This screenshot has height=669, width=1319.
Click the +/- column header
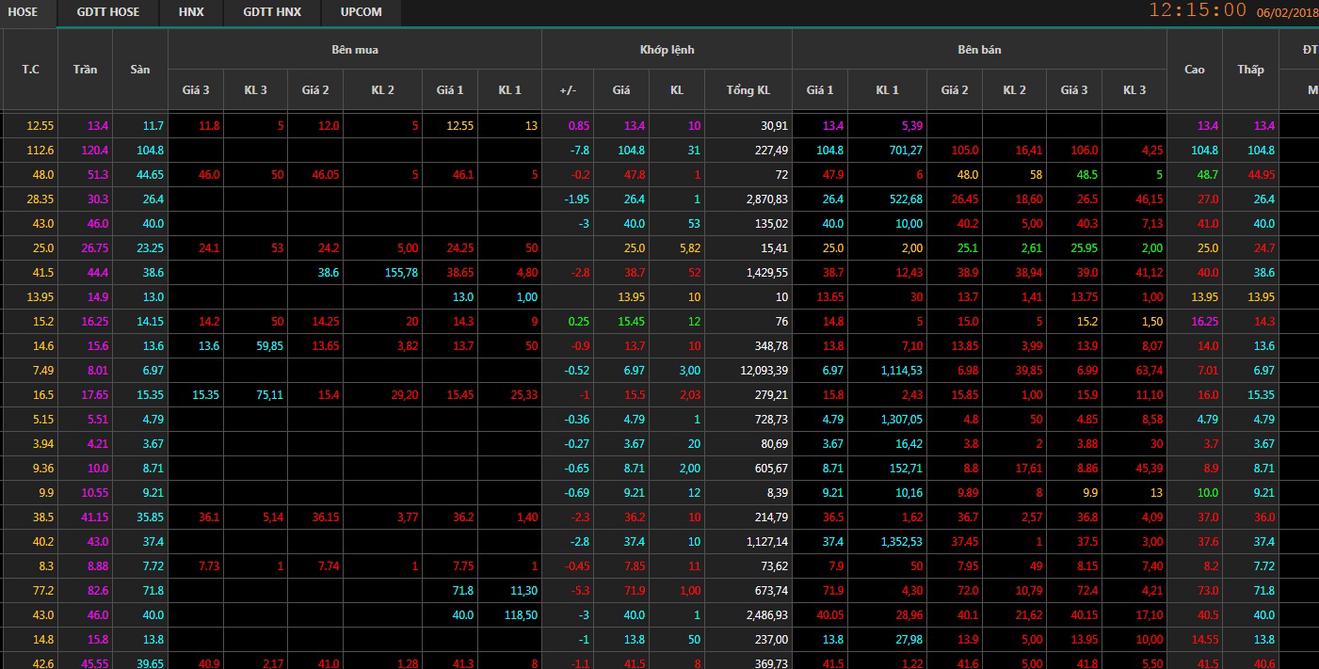click(x=567, y=90)
